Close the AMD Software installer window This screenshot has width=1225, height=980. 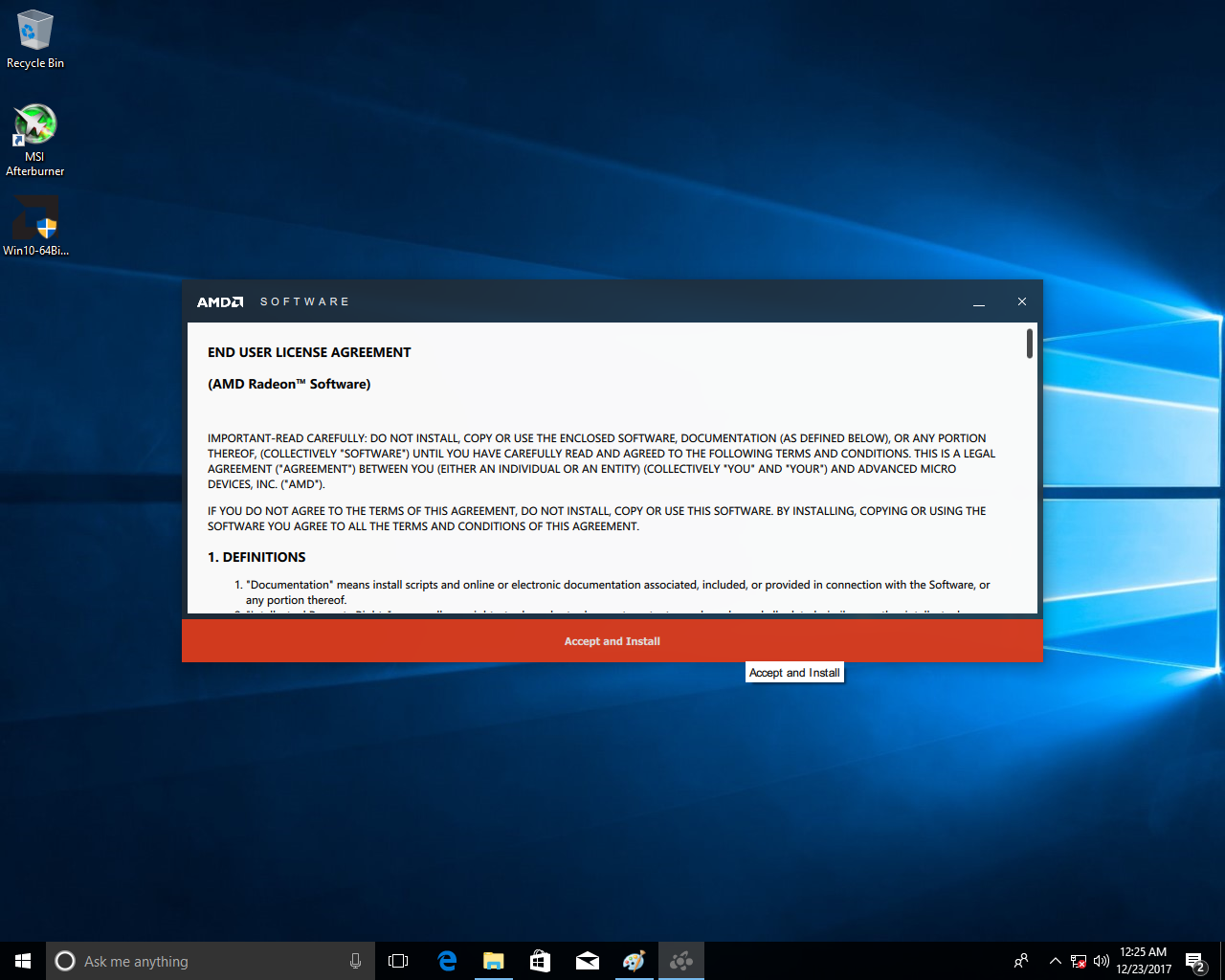pos(1021,302)
